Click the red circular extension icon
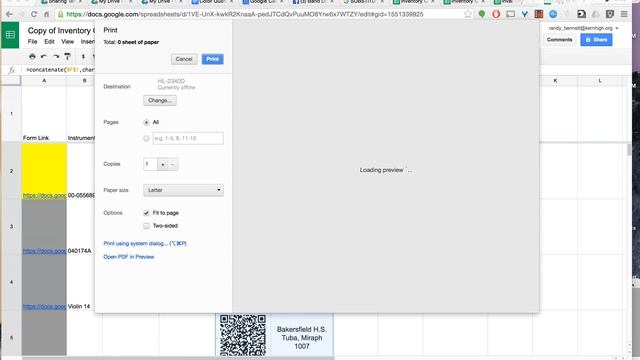Screen dimensions: 640x360 pyautogui.click(x=496, y=14)
